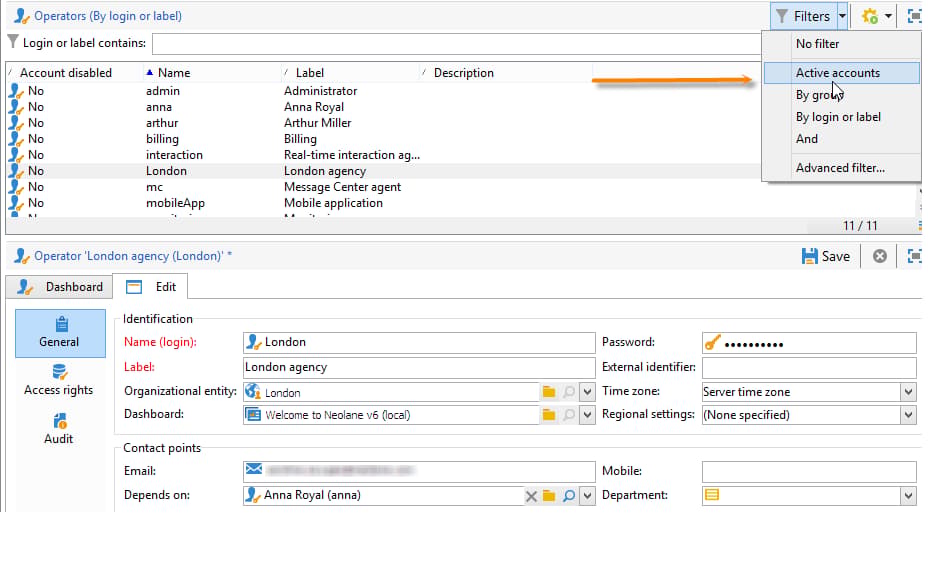
Task: Click the cancel icon next to Save
Action: 880,256
